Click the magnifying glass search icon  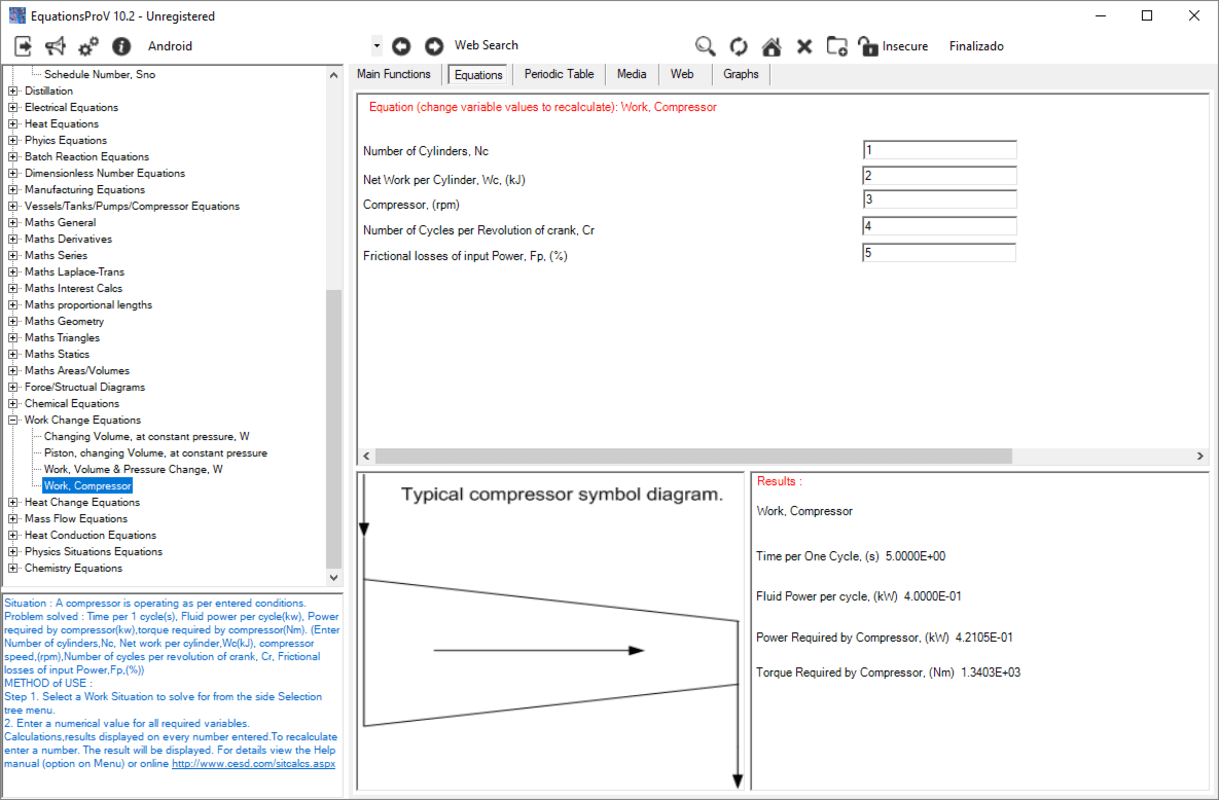(705, 46)
